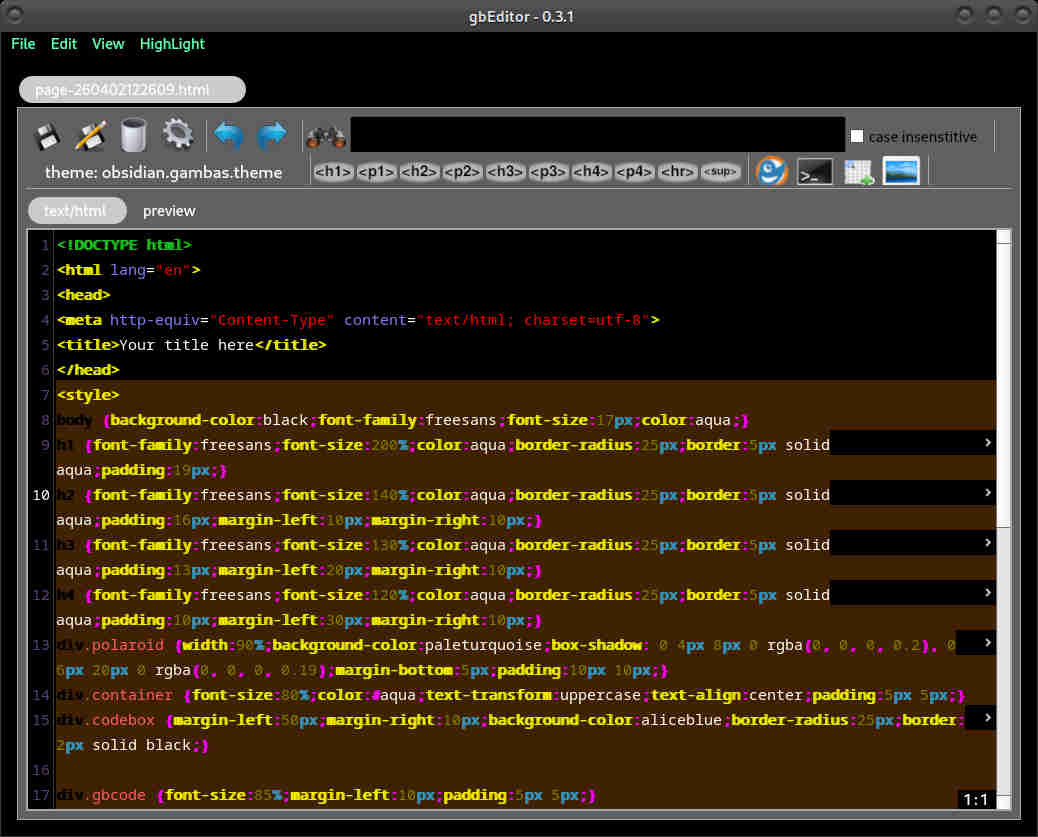Click inside the search text field
Viewport: 1038px width, 837px height.
(x=597, y=135)
